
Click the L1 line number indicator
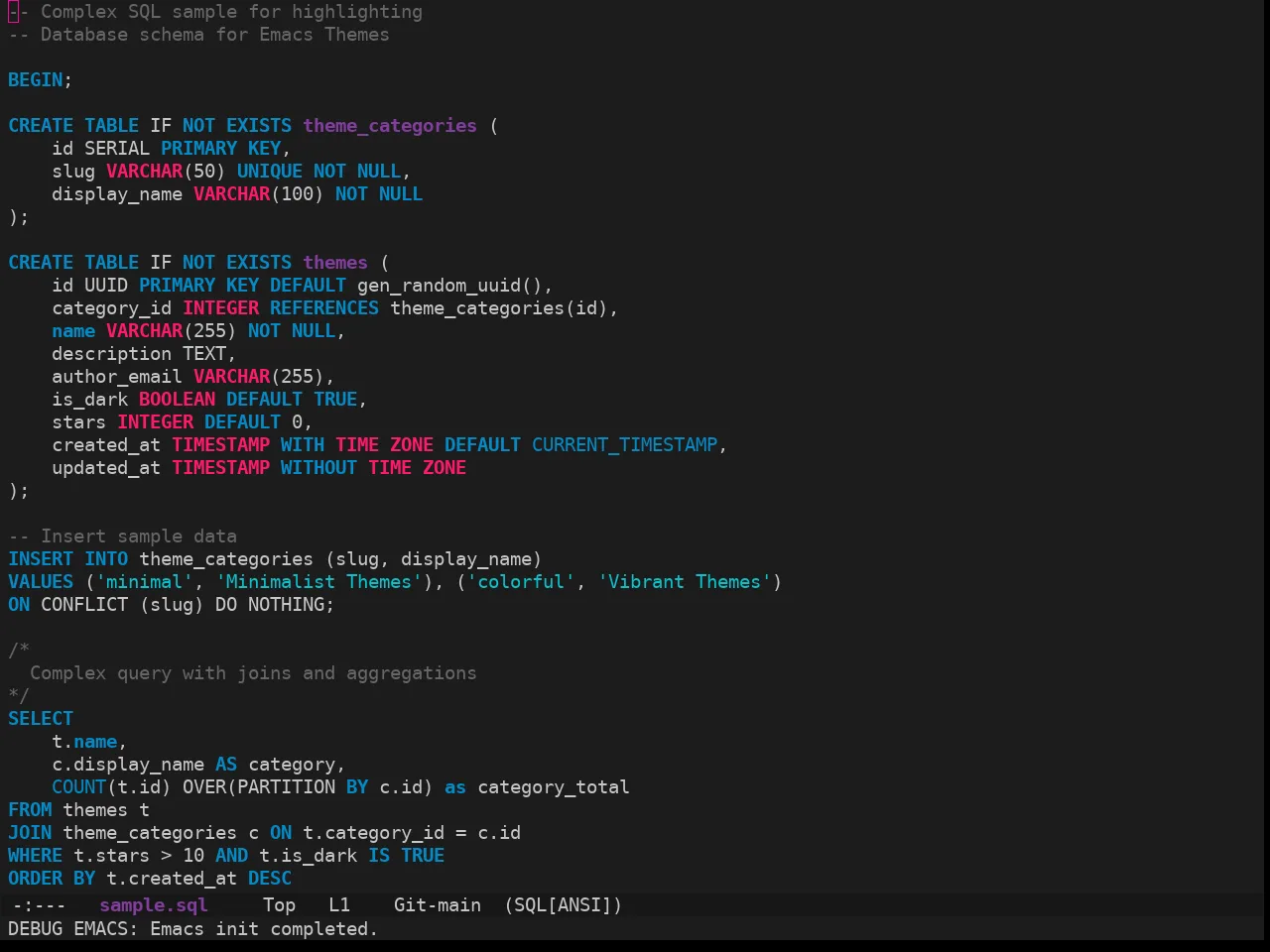click(x=339, y=905)
